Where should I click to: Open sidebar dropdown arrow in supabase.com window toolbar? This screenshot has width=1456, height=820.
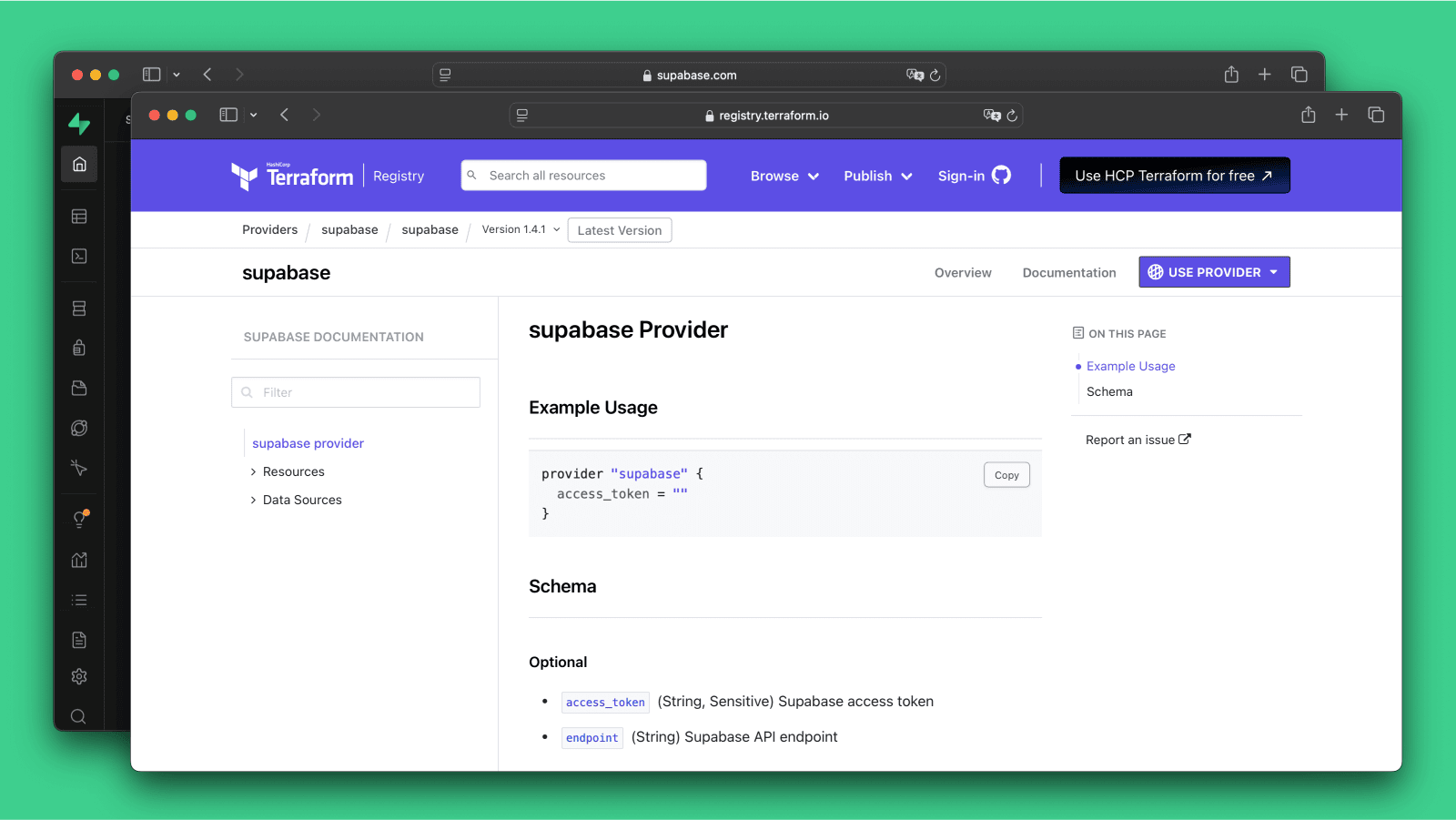[177, 75]
